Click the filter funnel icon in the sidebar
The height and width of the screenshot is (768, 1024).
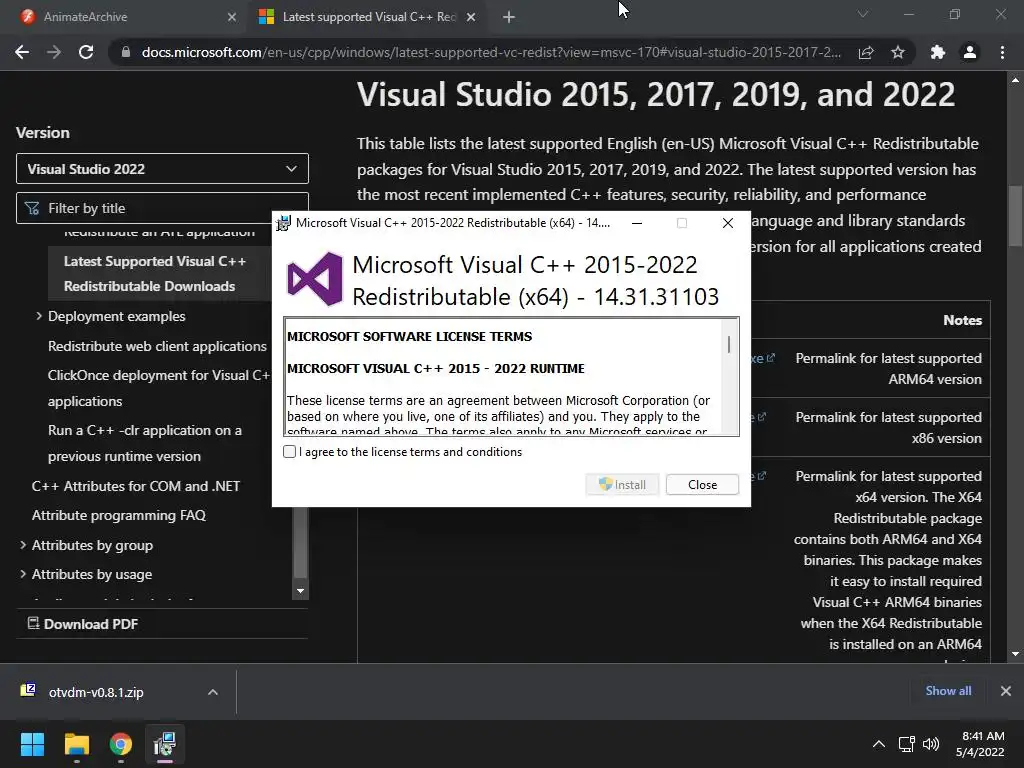click(x=32, y=208)
